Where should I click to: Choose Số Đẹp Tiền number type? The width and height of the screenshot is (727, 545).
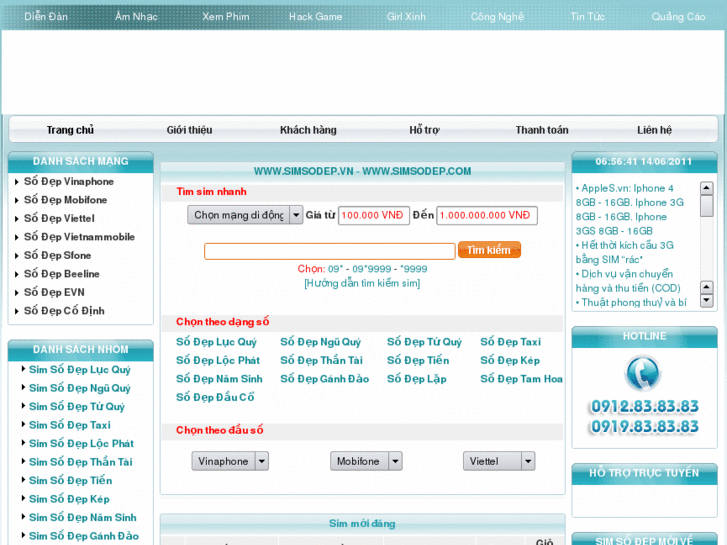[x=418, y=360]
